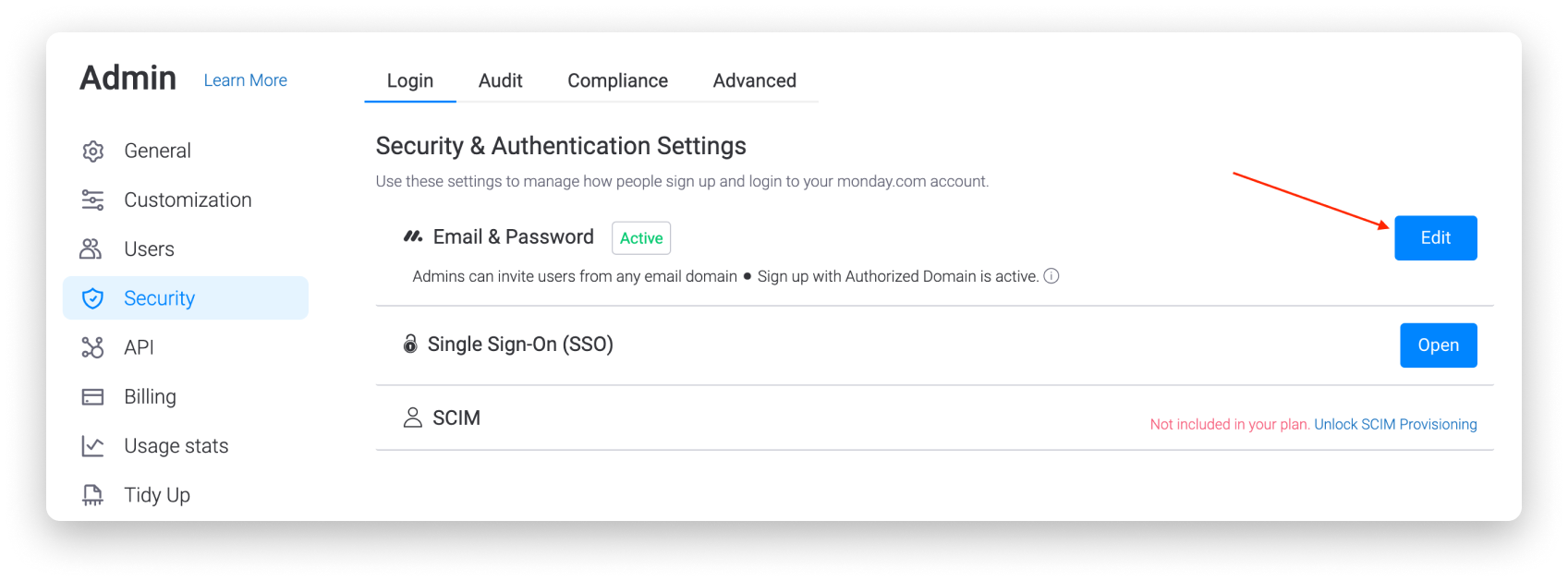This screenshot has height=581, width=1568.
Task: Select the Advanced tab
Action: pos(755,81)
